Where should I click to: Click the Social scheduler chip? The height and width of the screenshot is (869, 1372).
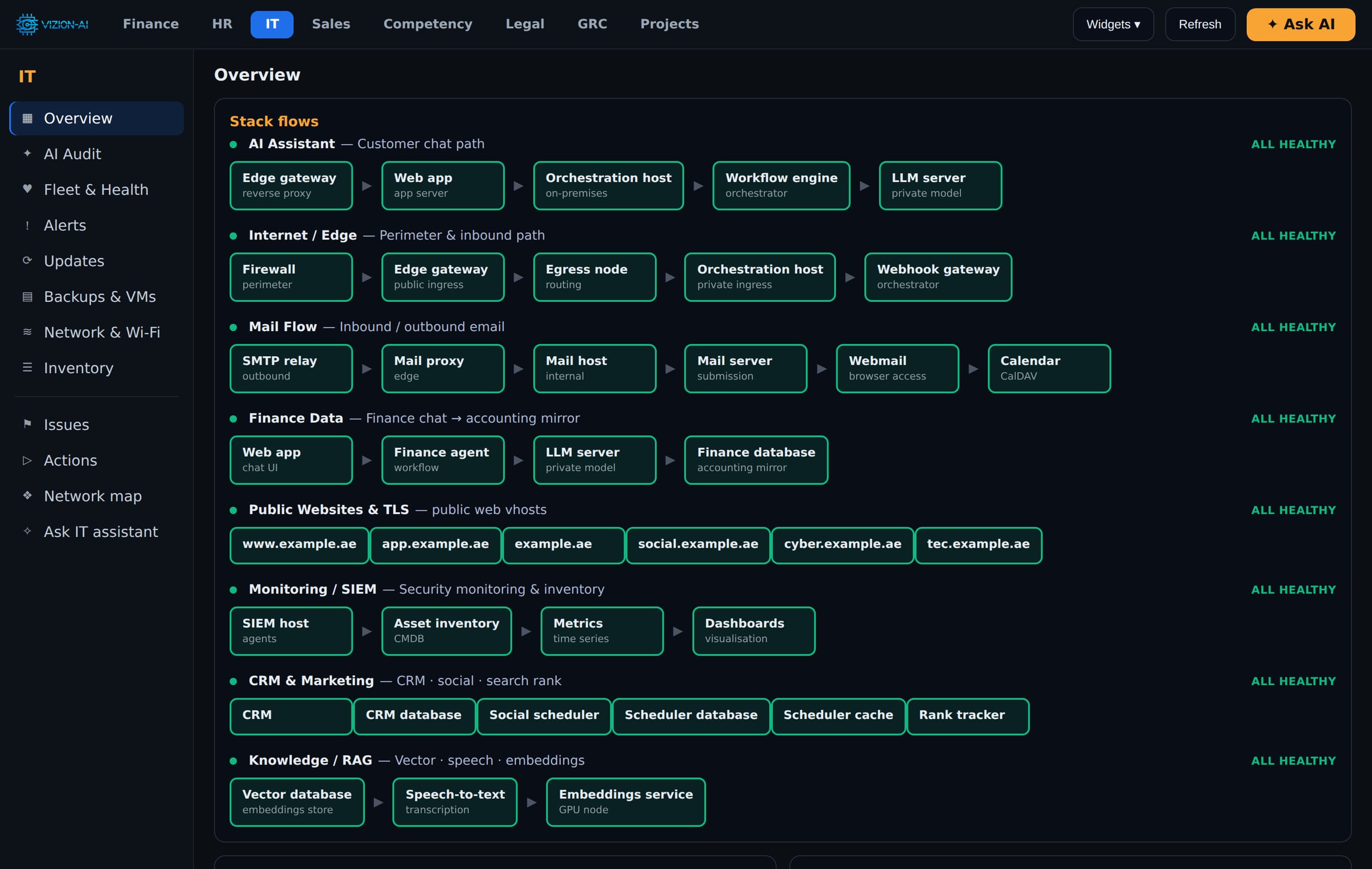[x=544, y=716]
